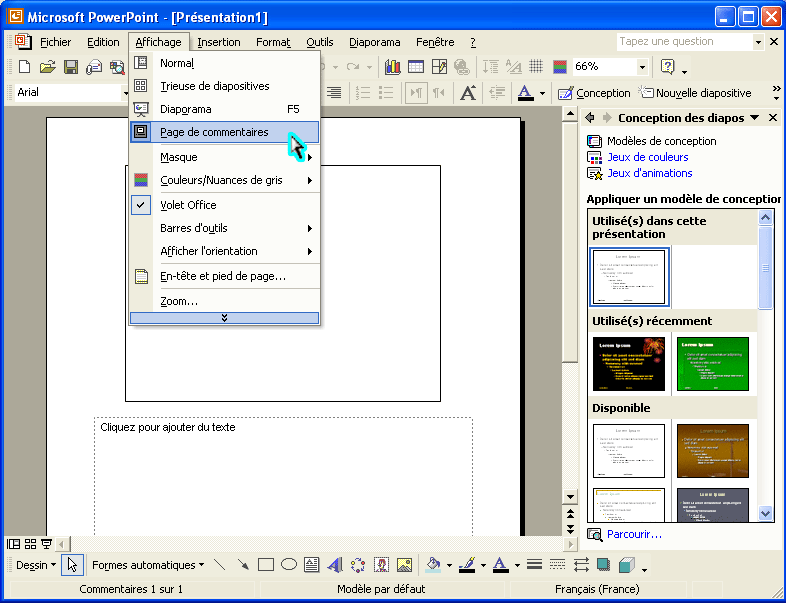The width and height of the screenshot is (786, 603).
Task: Choose Page de commentaires menu item
Action: click(225, 132)
